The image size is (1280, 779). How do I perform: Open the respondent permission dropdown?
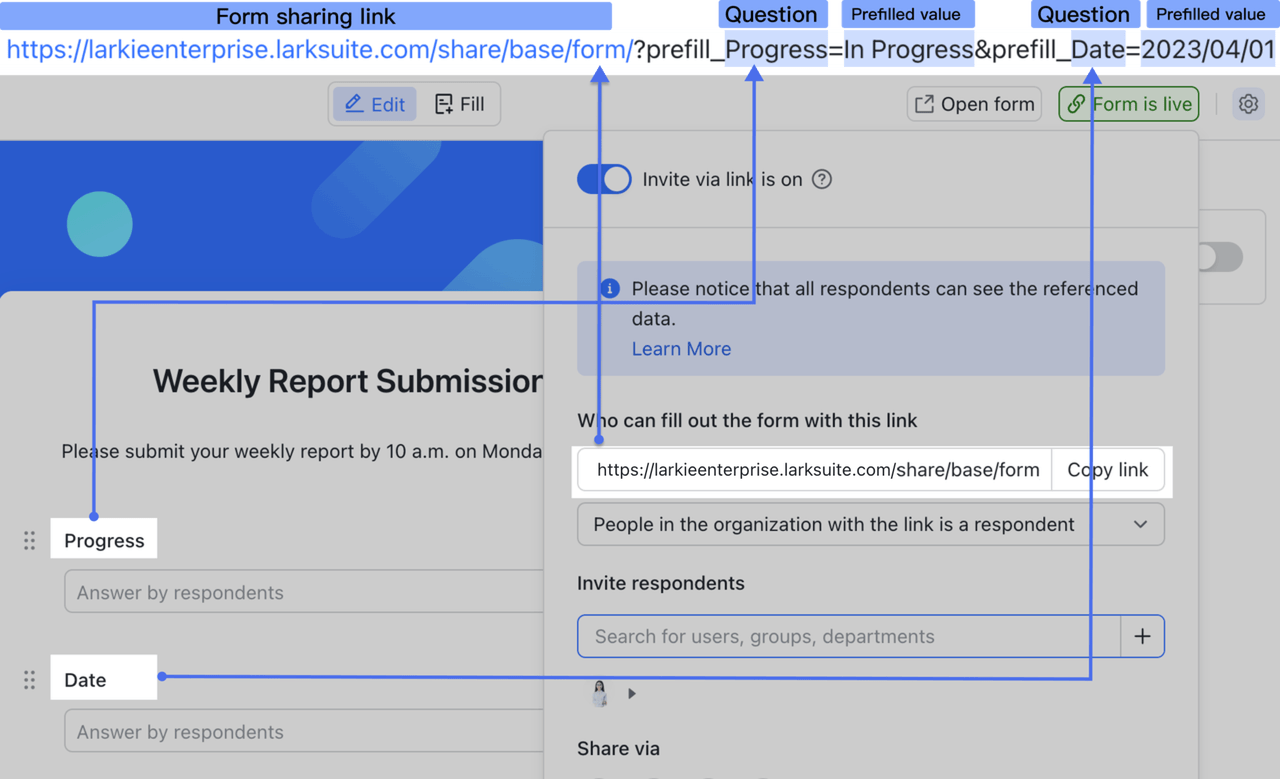[x=870, y=524]
